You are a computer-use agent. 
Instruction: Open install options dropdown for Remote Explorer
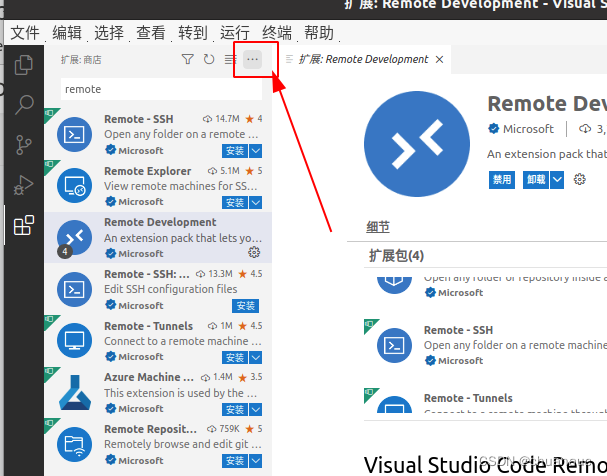pyautogui.click(x=255, y=202)
